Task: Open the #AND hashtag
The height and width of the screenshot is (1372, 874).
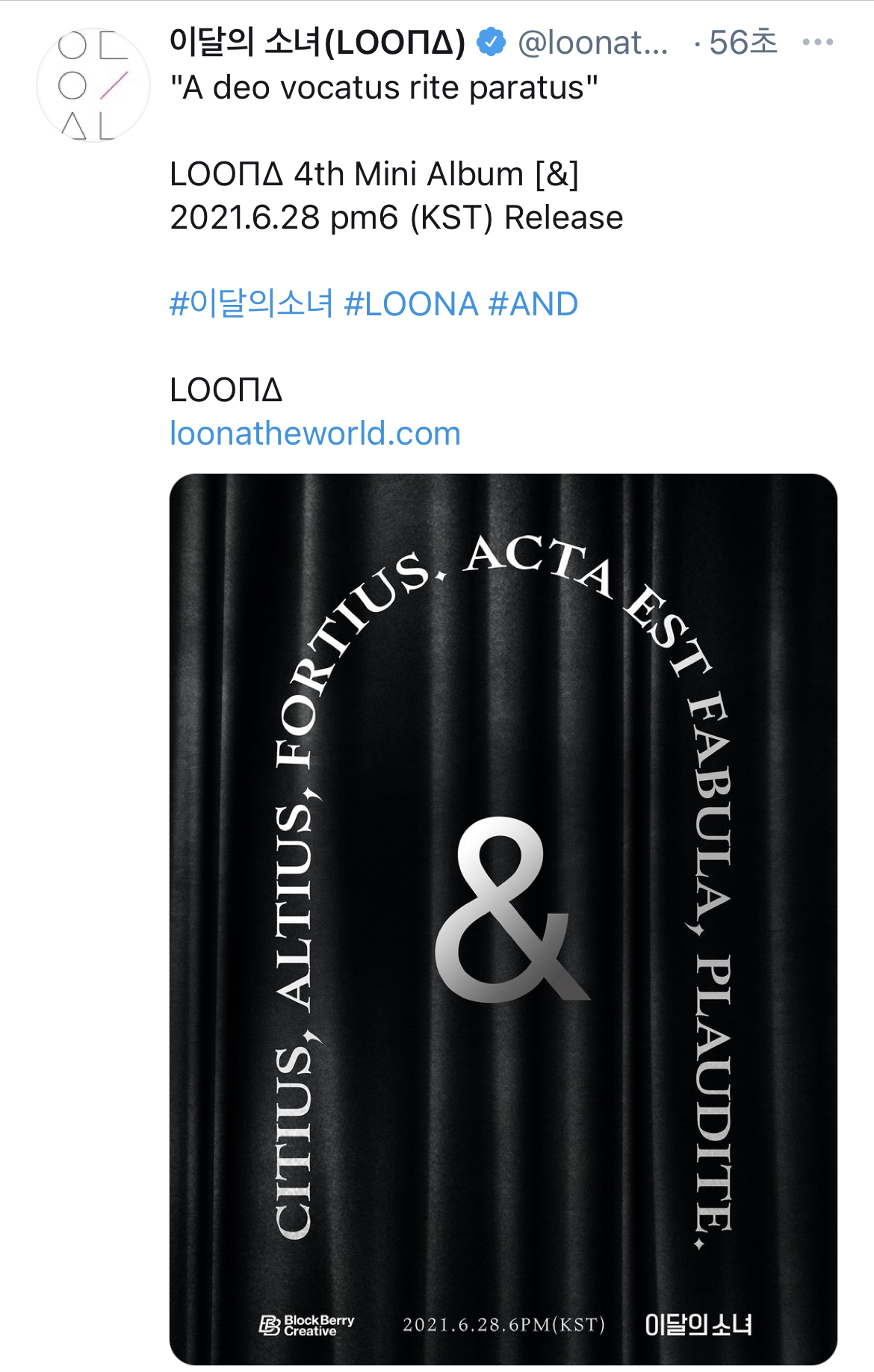Action: [533, 304]
